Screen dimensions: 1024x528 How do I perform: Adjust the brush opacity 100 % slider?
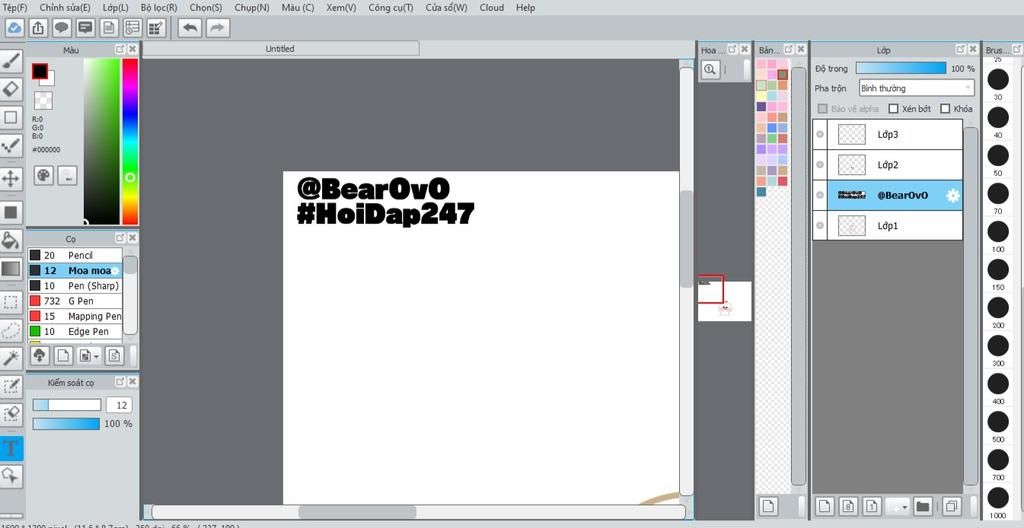[66, 424]
